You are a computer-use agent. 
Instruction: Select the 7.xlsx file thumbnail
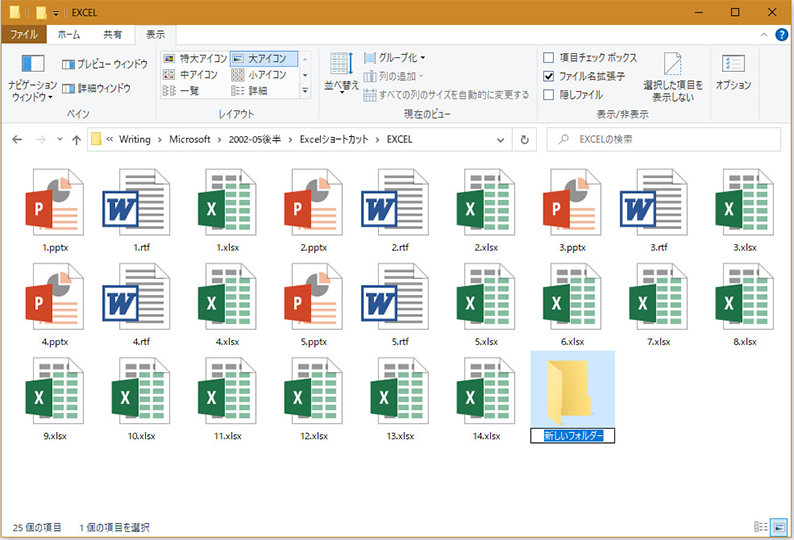point(658,296)
